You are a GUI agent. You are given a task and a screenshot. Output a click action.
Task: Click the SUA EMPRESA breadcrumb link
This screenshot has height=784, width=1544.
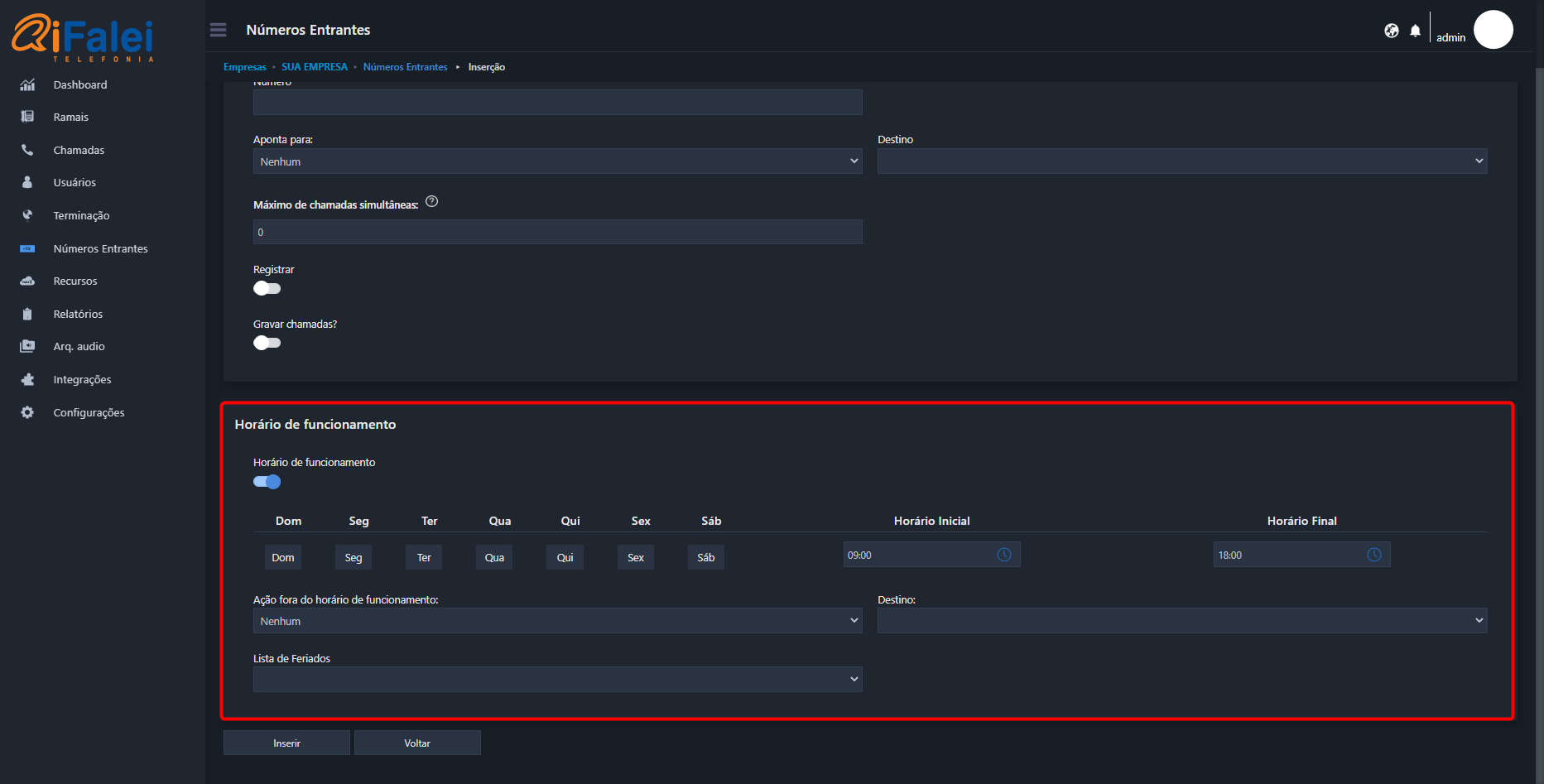(315, 67)
